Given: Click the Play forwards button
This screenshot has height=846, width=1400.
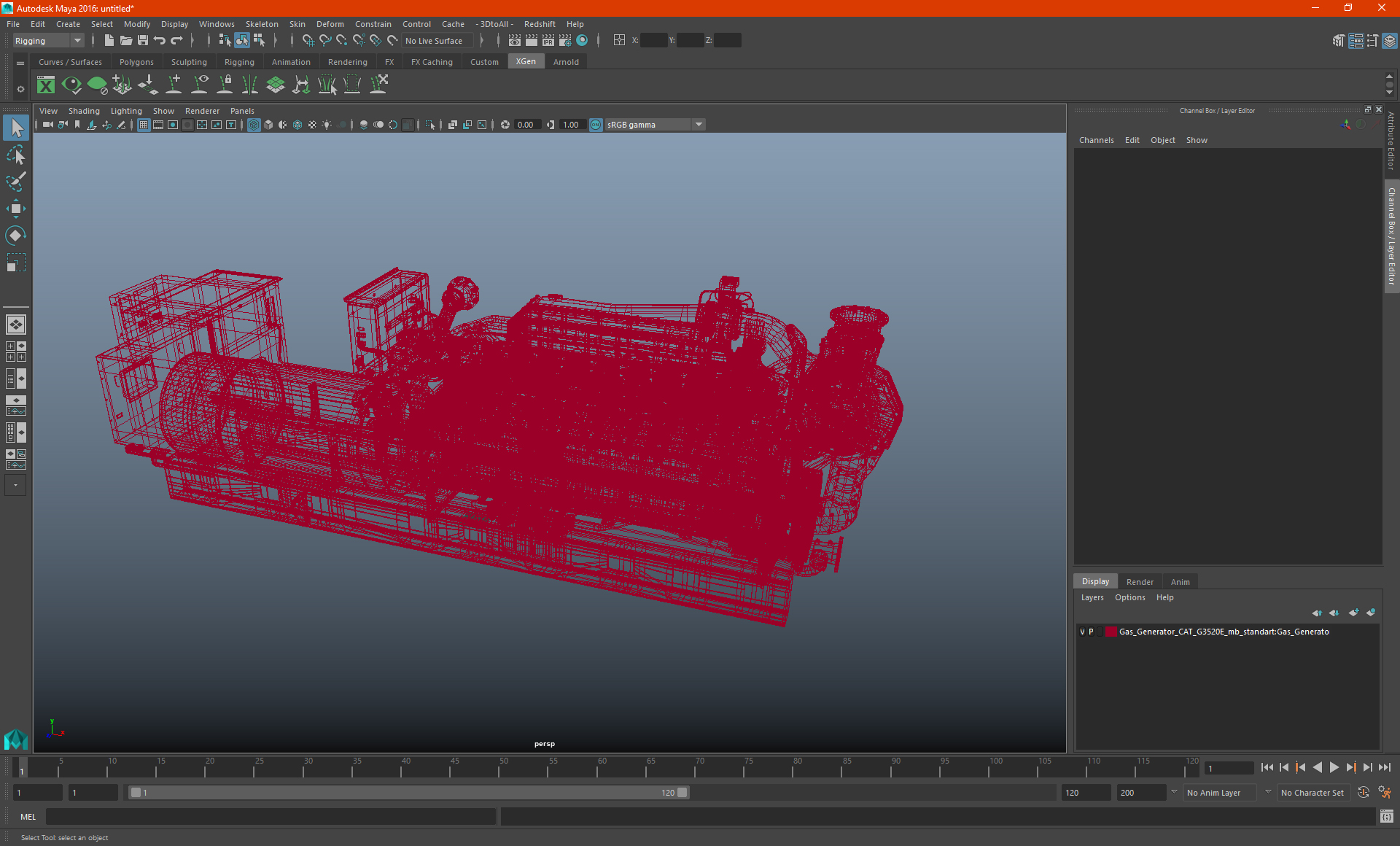Looking at the screenshot, I should coord(1334,767).
